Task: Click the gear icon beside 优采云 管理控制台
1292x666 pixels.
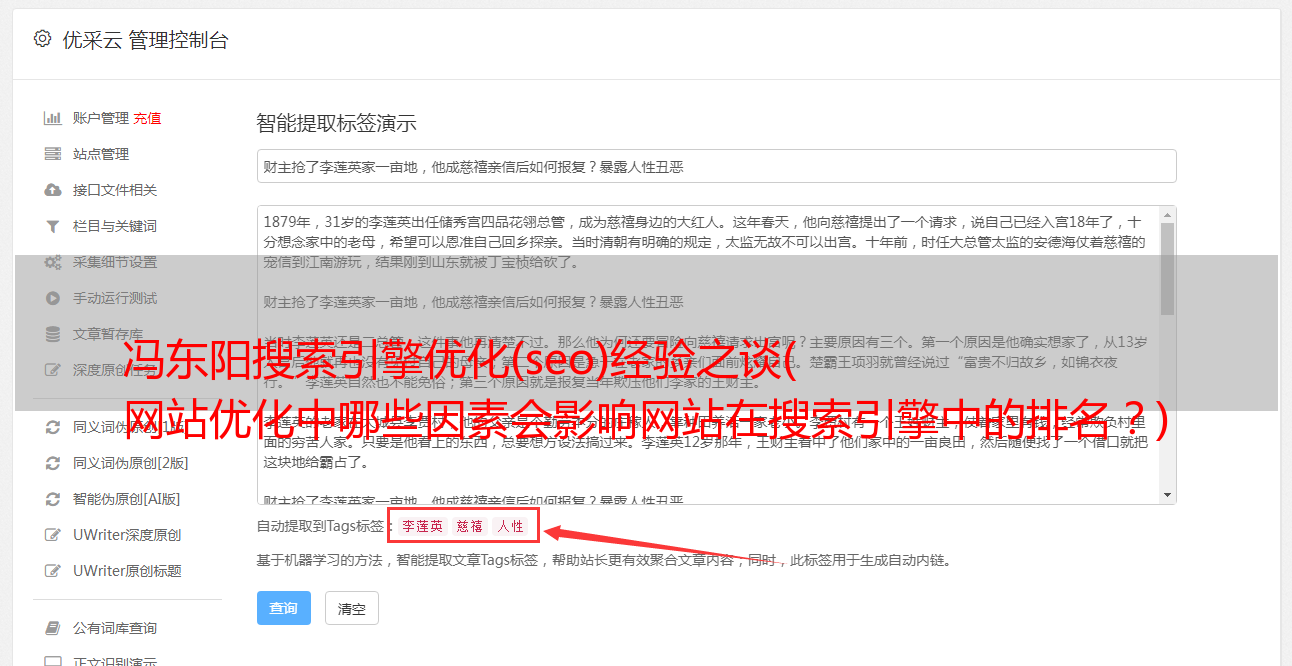Action: pyautogui.click(x=42, y=40)
